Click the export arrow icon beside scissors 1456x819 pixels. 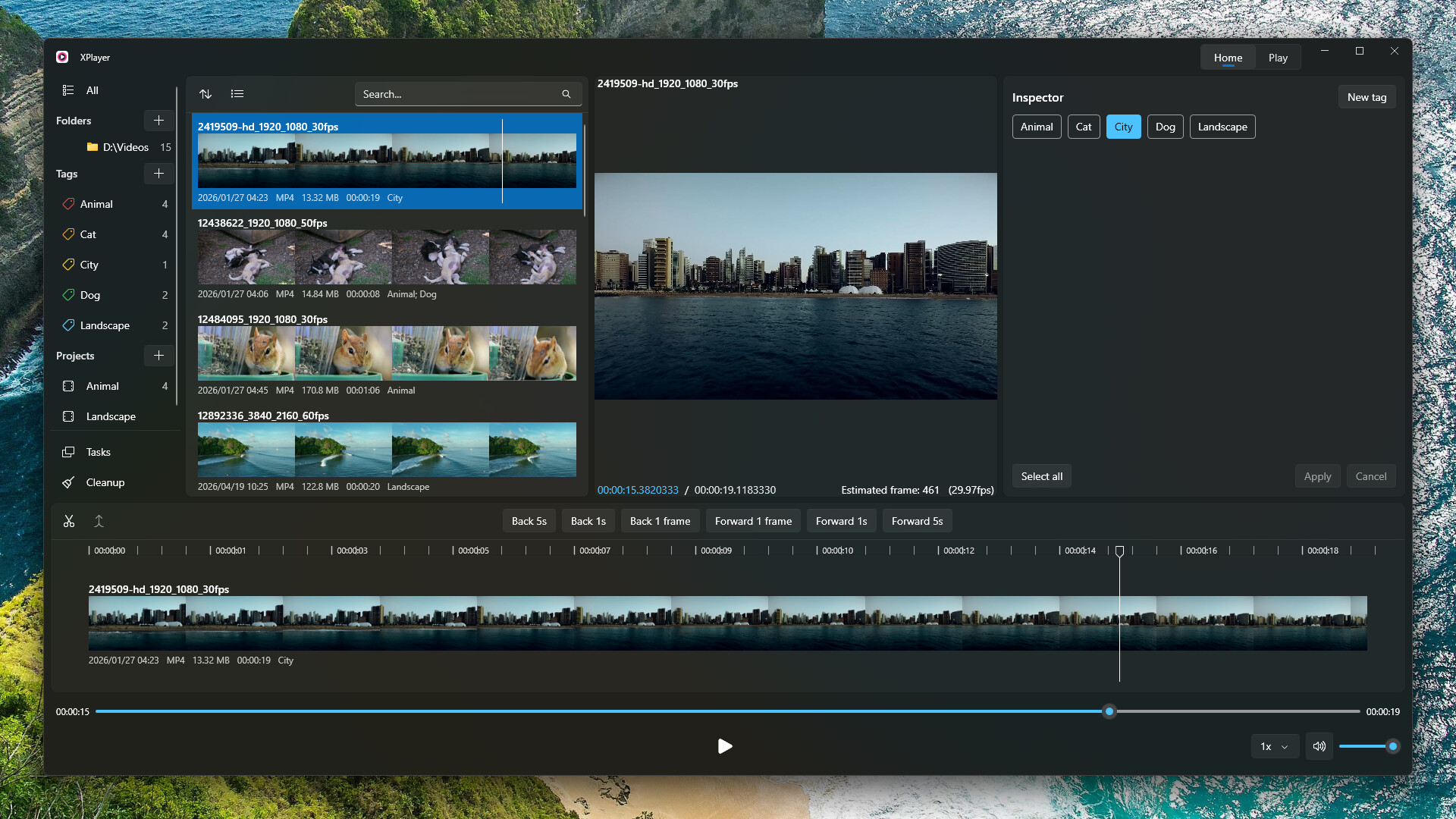(99, 521)
